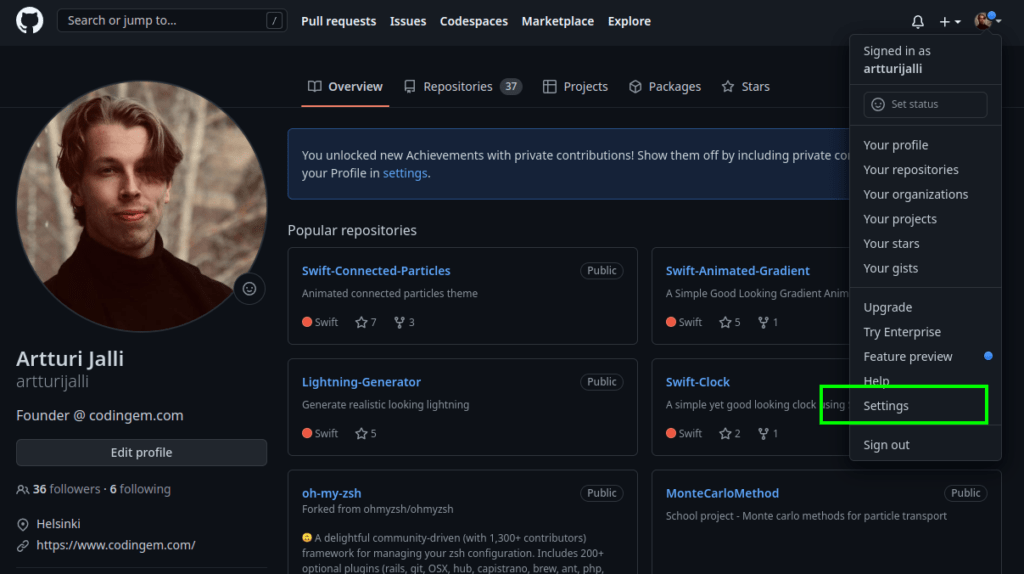Open Pull requests in top navigation
The image size is (1024, 574).
tap(338, 21)
